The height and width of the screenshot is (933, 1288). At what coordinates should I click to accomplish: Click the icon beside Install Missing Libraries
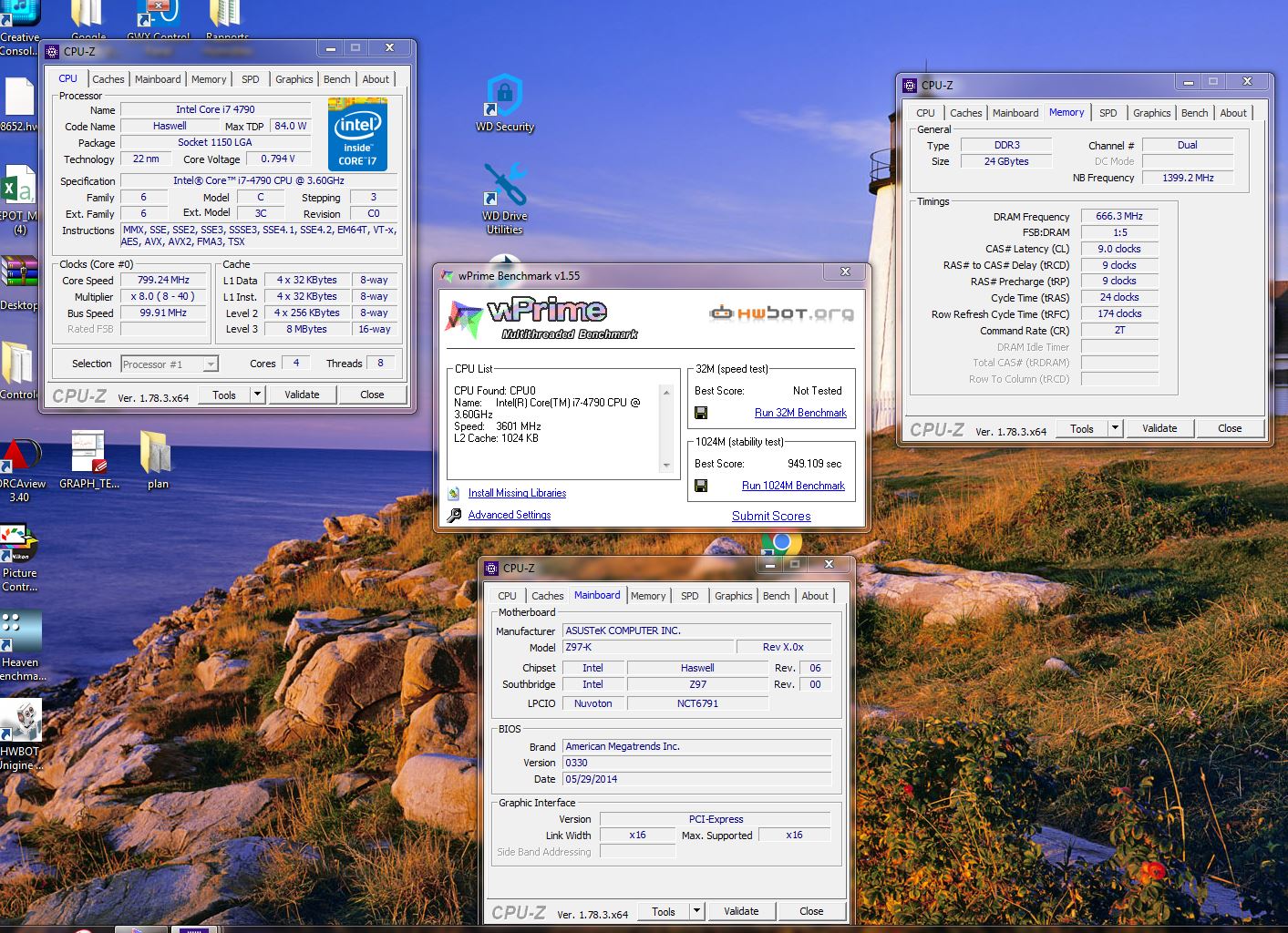tap(454, 493)
